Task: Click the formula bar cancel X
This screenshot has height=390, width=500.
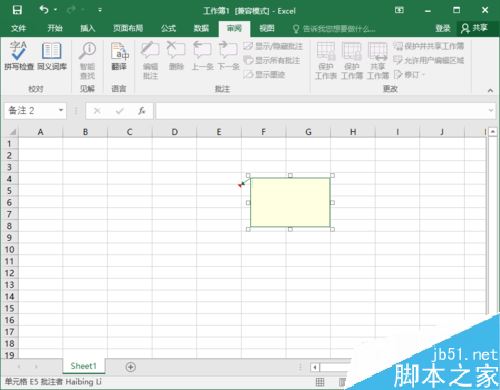Action: [x=97, y=110]
